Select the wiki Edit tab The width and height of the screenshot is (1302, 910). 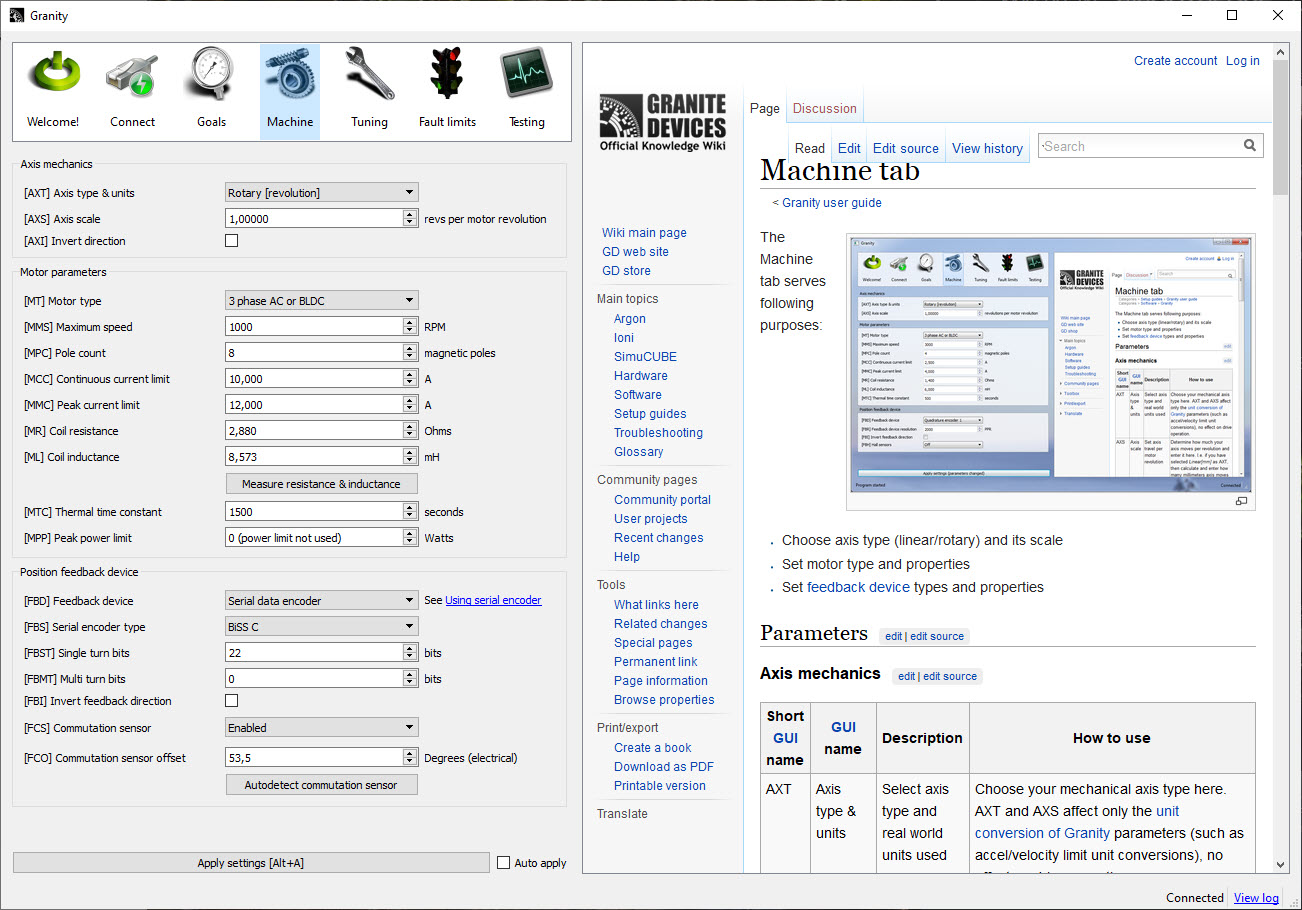[x=849, y=148]
